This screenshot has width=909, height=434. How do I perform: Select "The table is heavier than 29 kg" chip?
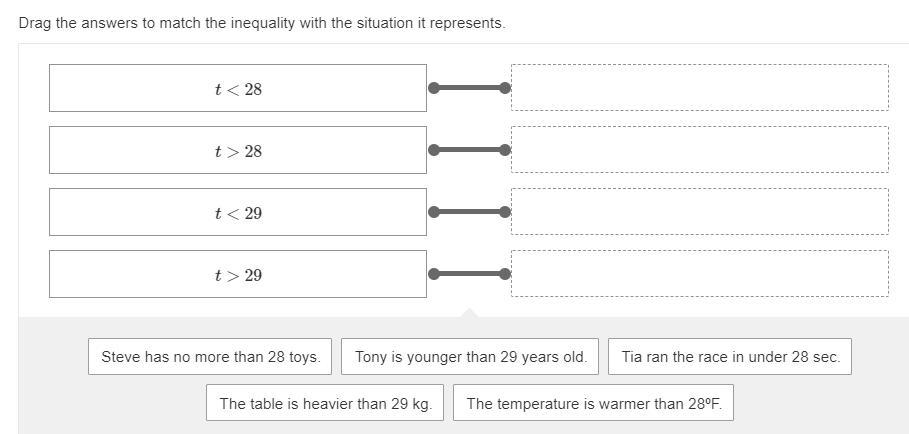tap(325, 404)
